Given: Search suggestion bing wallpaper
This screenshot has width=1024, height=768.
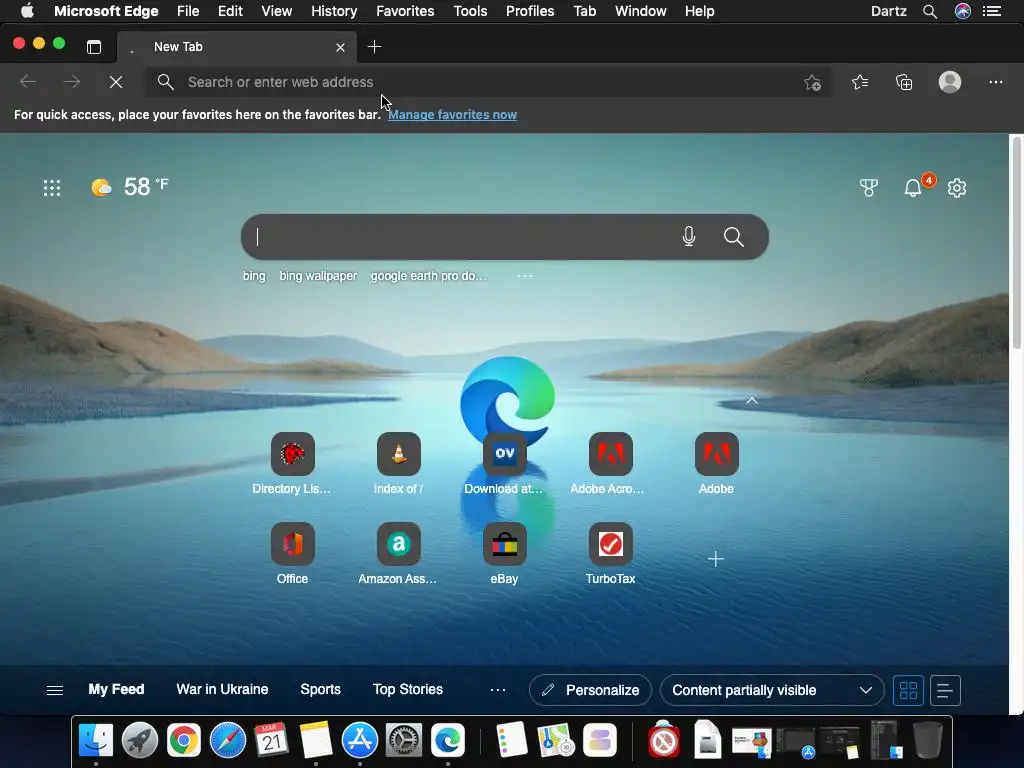Looking at the screenshot, I should [318, 276].
